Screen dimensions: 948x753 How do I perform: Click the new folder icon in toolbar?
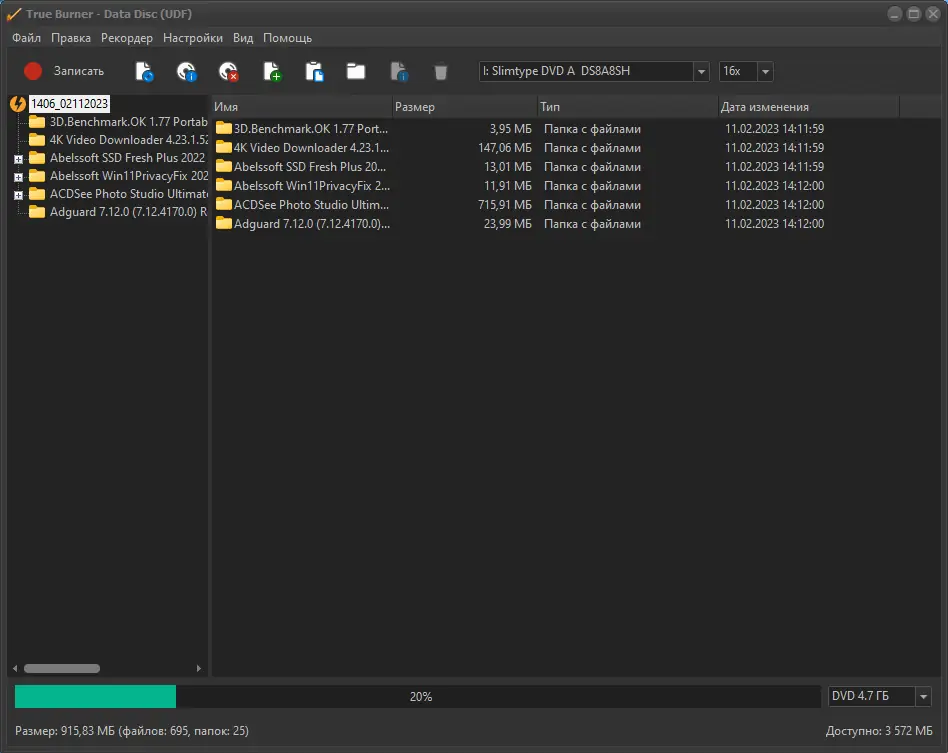tap(356, 71)
